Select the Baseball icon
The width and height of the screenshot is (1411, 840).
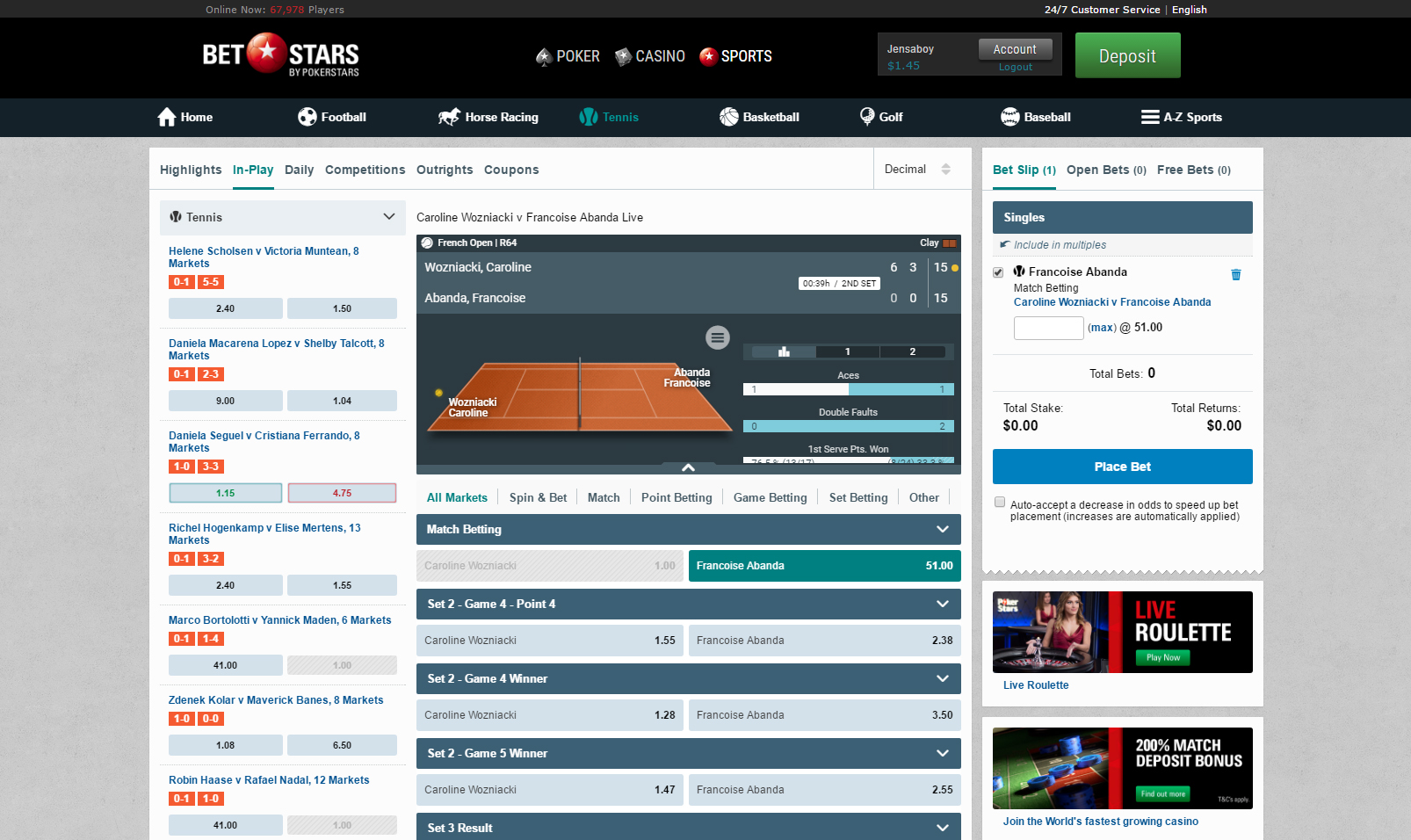point(1010,117)
